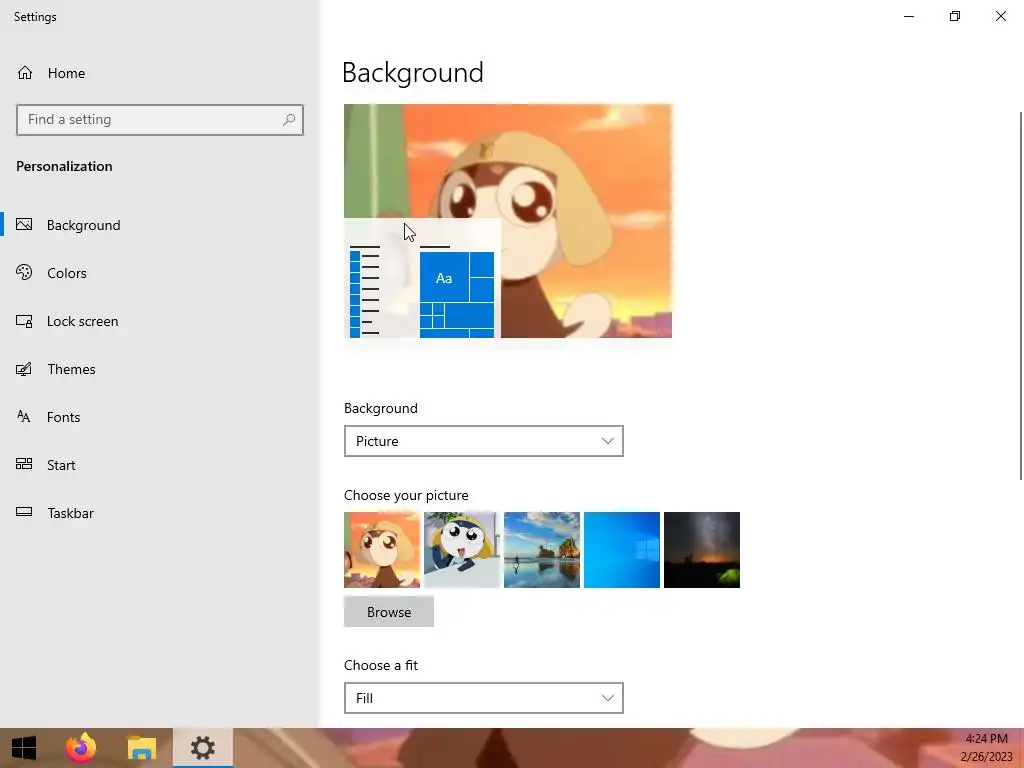Open the Choose a fit dropdown showing Fill
Image resolution: width=1024 pixels, height=768 pixels.
coord(483,698)
